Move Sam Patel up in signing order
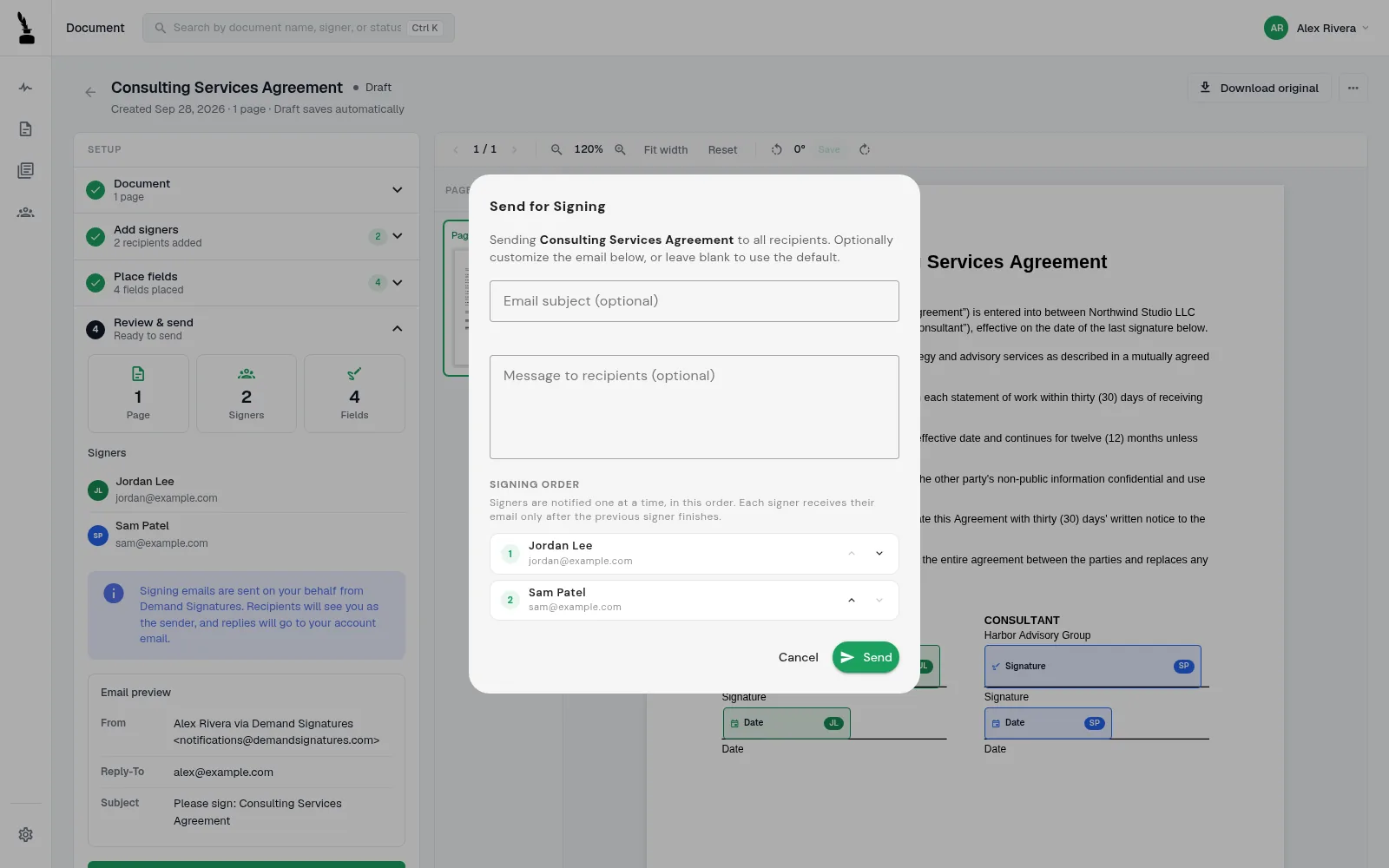 click(x=852, y=600)
